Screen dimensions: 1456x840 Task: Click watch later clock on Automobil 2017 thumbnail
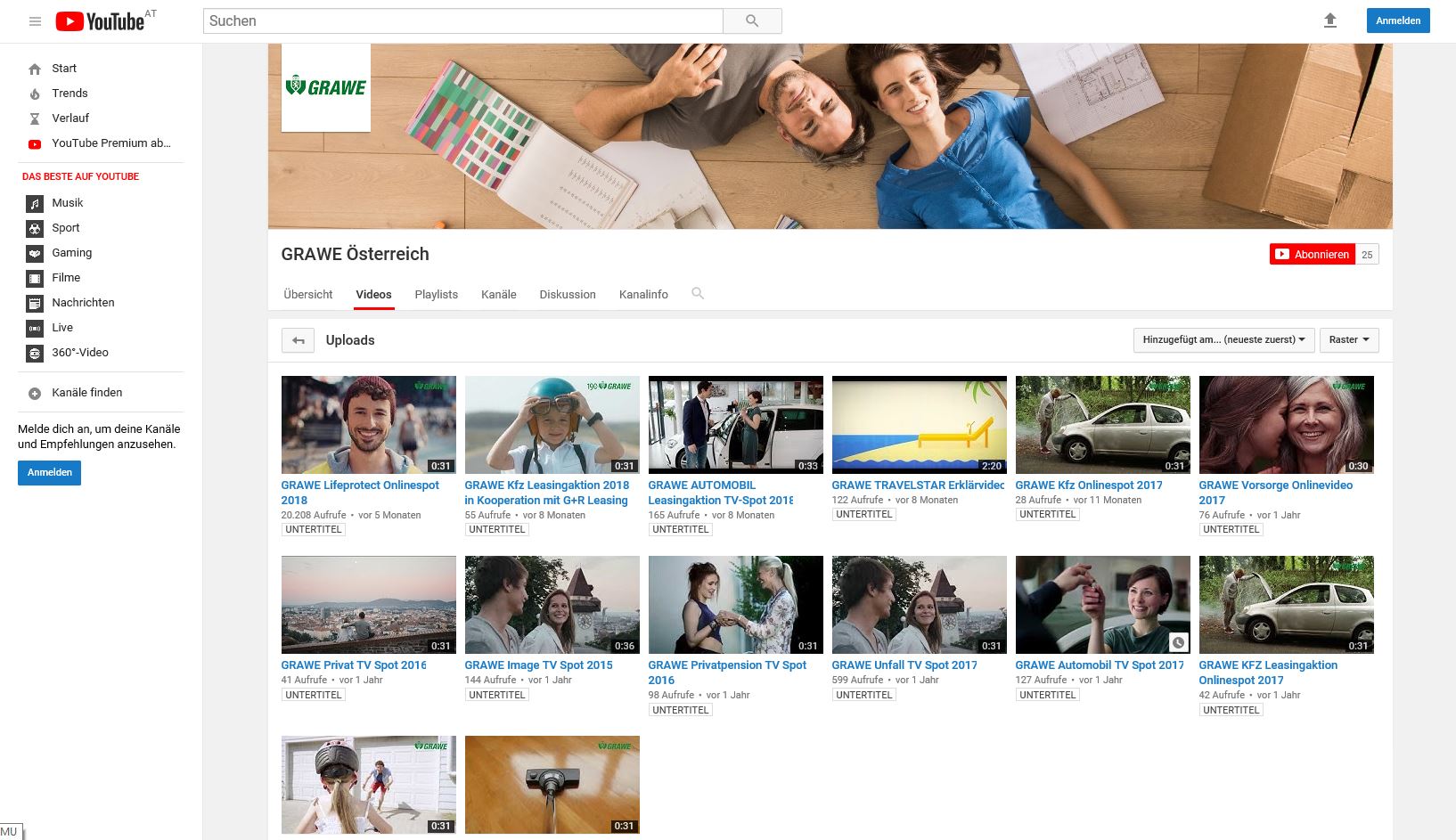(1178, 642)
